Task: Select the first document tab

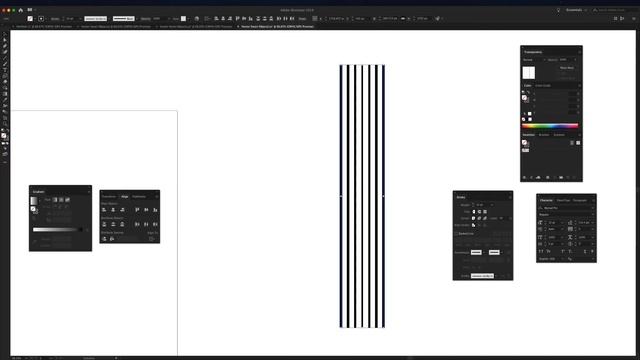Action: tap(44, 27)
